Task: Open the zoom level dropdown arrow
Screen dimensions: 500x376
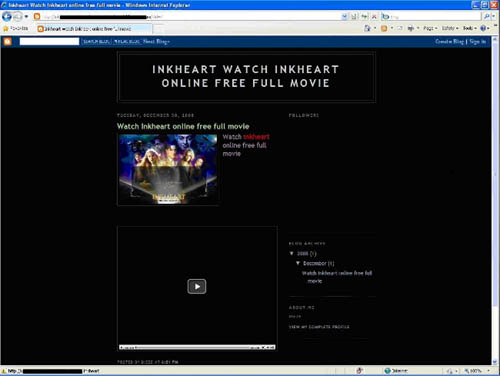Action: [488, 371]
